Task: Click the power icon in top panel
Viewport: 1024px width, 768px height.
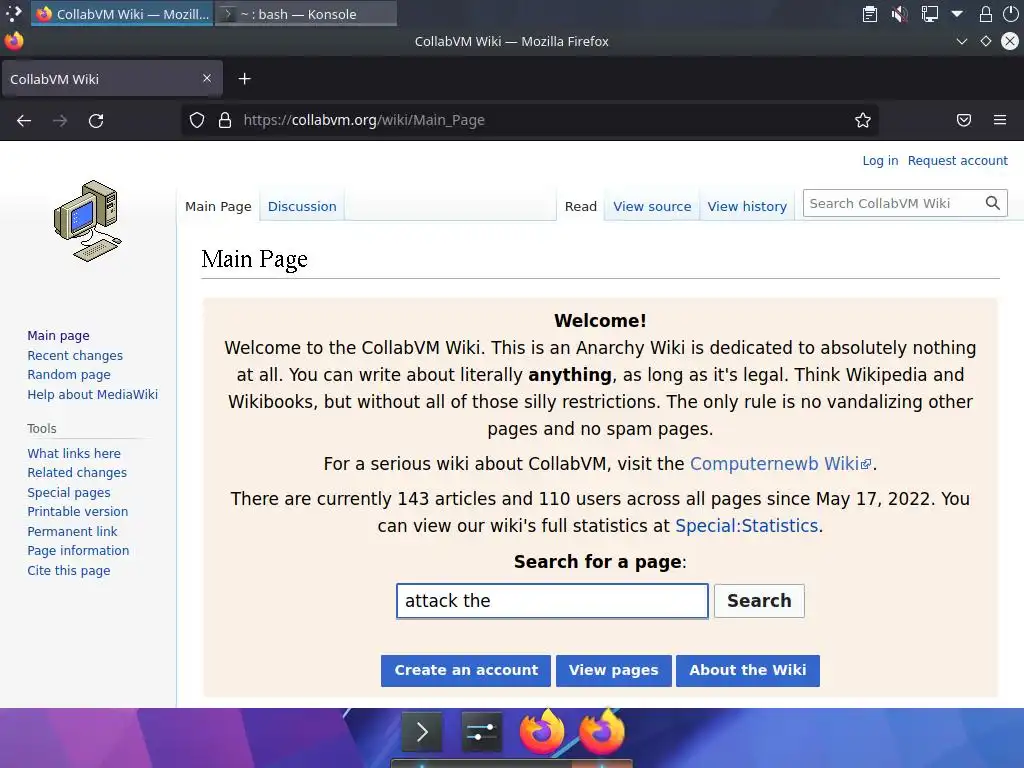Action: (x=1013, y=14)
